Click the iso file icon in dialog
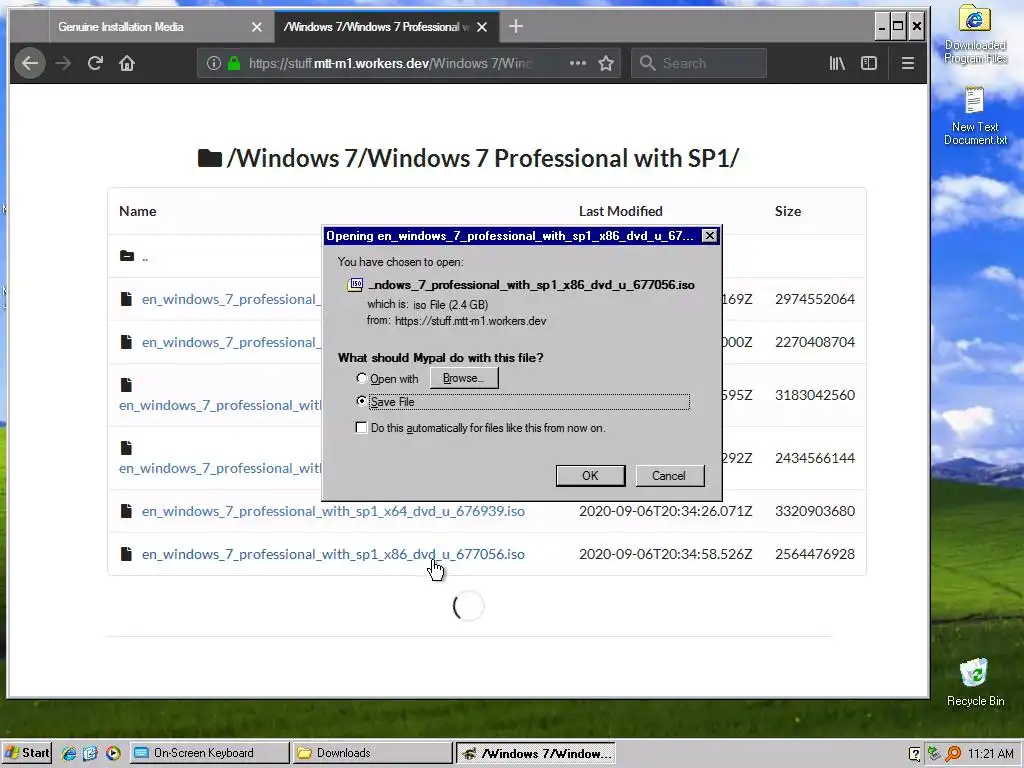Viewport: 1024px width, 768px height. point(355,285)
